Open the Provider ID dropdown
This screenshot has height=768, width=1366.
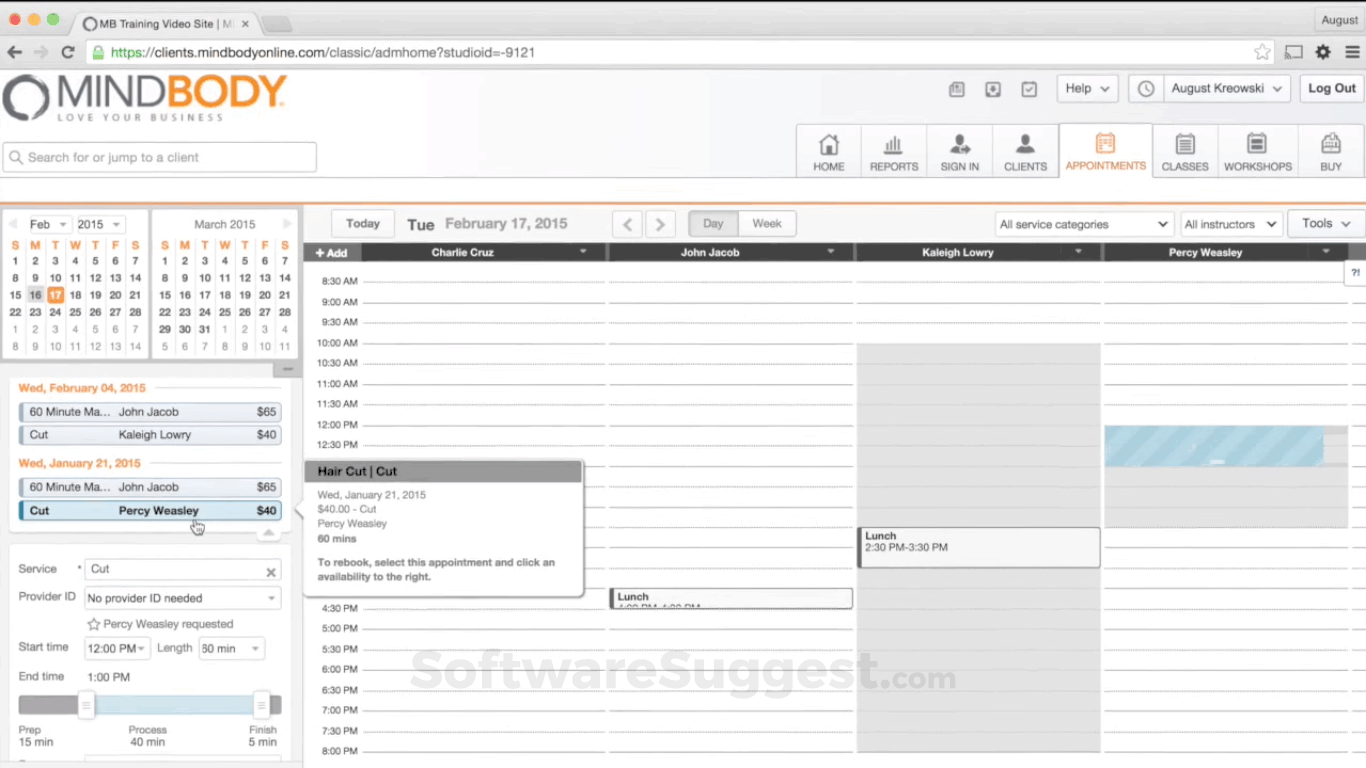point(182,598)
